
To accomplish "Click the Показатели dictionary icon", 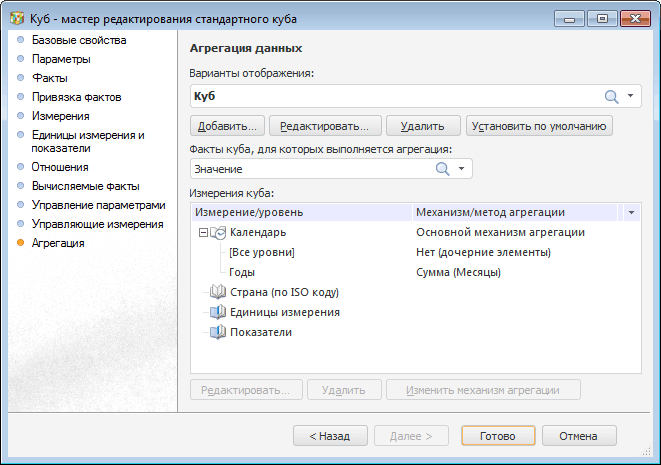I will click(x=218, y=332).
